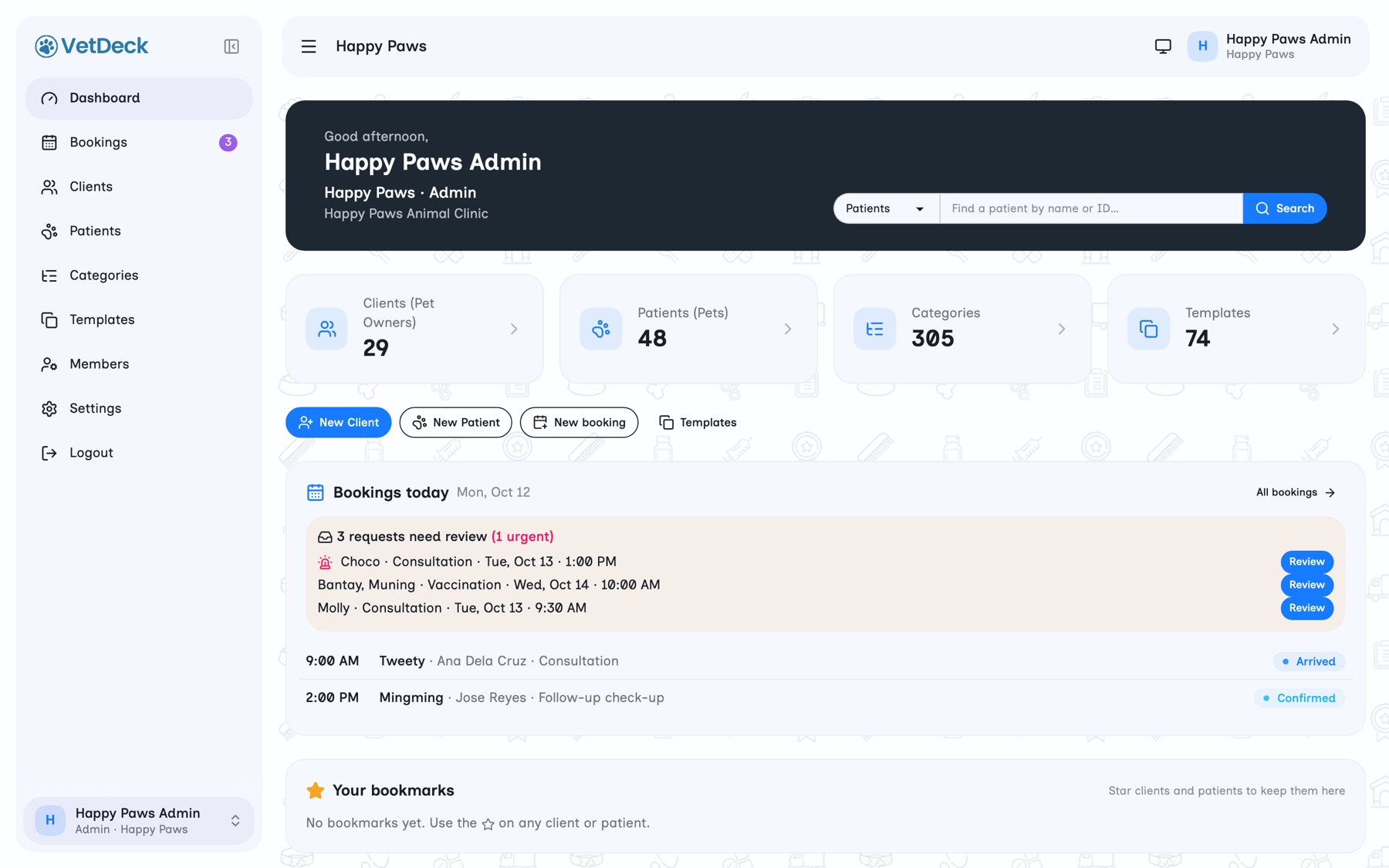Screen dimensions: 1389x868
Task: Open Bookings in sidebar
Action: 139,143
